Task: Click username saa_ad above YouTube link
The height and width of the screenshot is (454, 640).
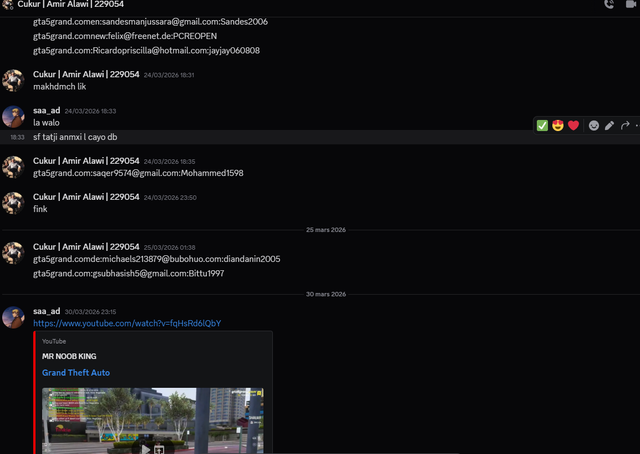Action: click(x=47, y=311)
